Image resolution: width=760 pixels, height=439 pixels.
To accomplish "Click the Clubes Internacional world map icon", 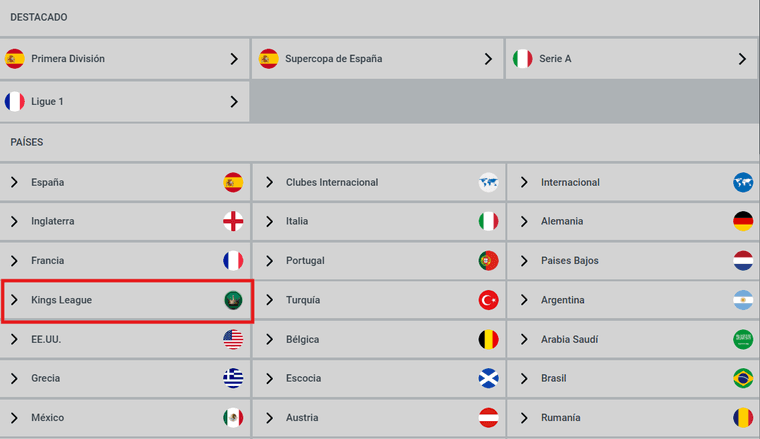I will (x=488, y=182).
